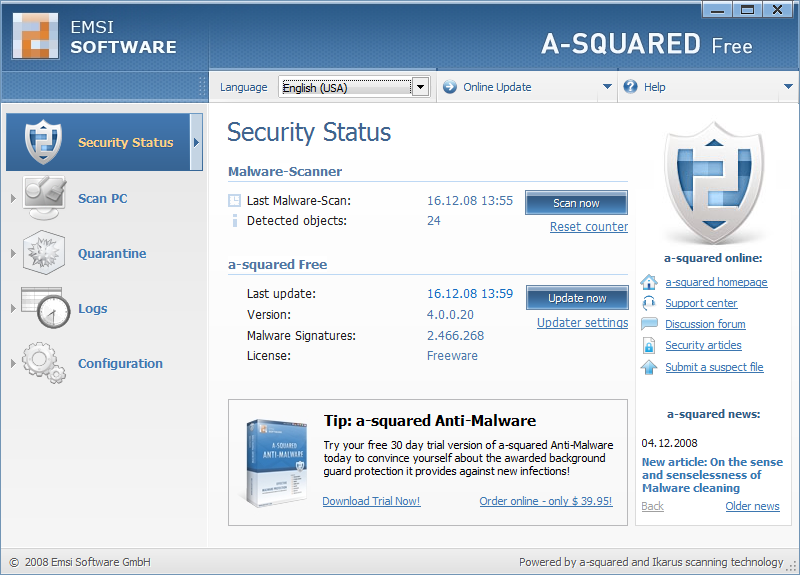Image resolution: width=800 pixels, height=575 pixels.
Task: Click the a-squared Anti-Malware product box image
Action: pyautogui.click(x=276, y=462)
